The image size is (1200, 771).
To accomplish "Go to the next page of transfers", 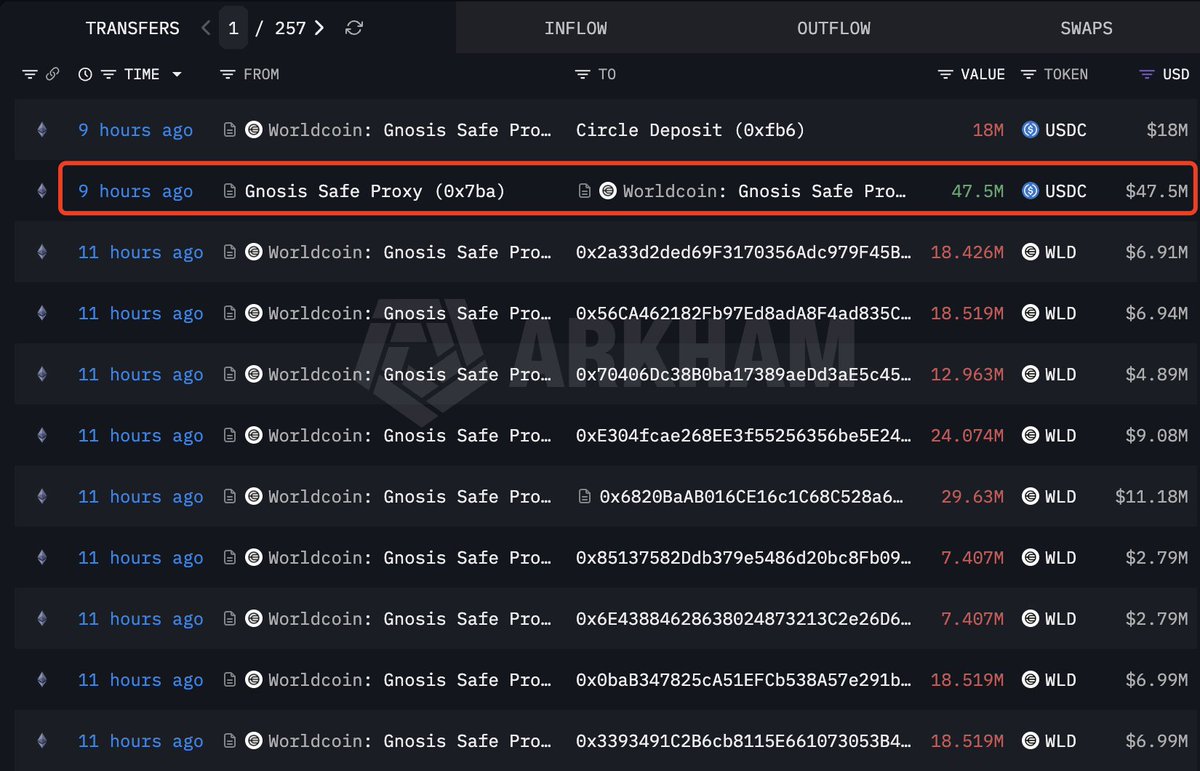I will click(x=319, y=28).
